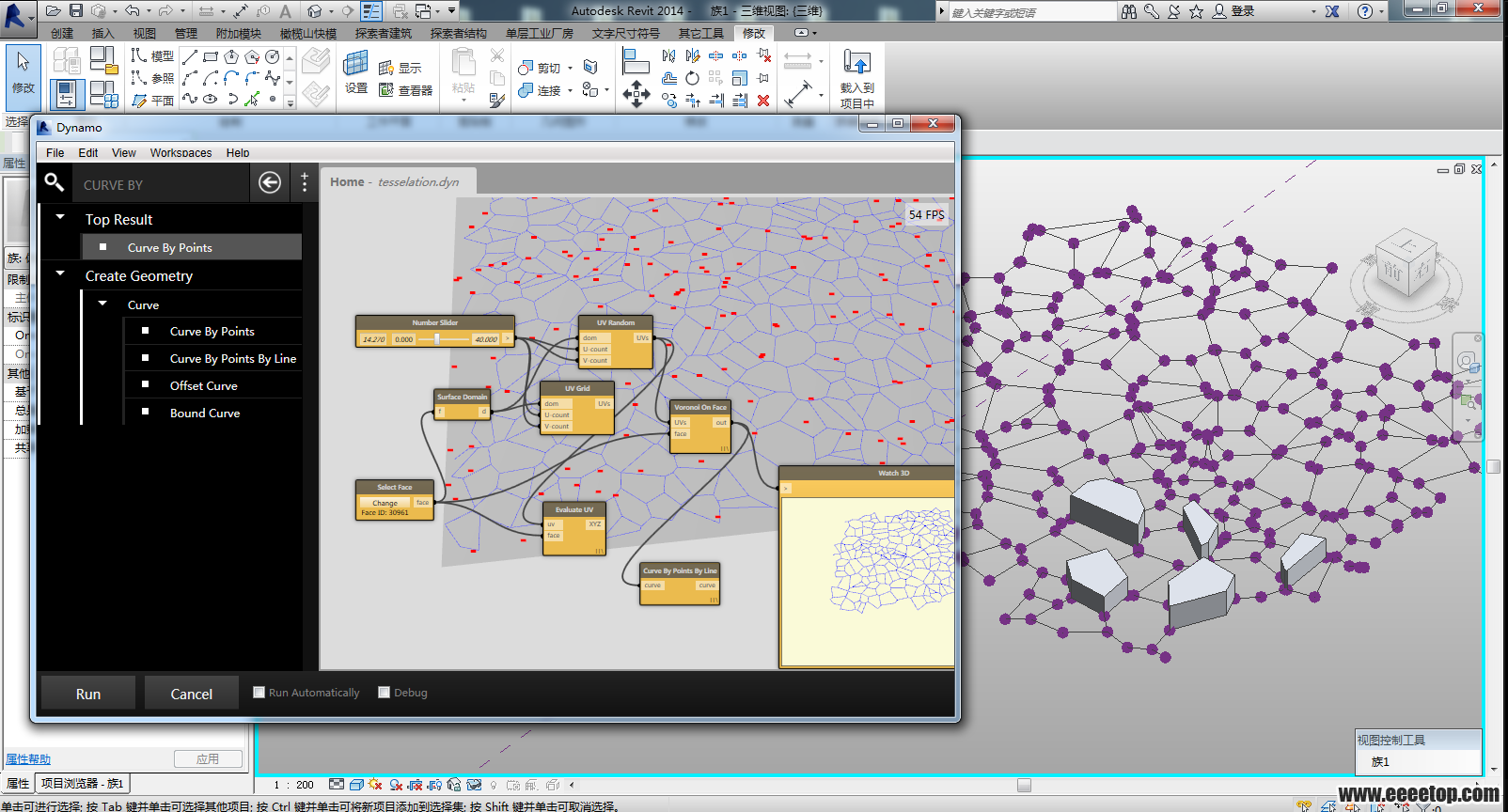Viewport: 1508px width, 812px height.
Task: Open the Join (连接) dropdown arrow
Action: pyautogui.click(x=570, y=91)
